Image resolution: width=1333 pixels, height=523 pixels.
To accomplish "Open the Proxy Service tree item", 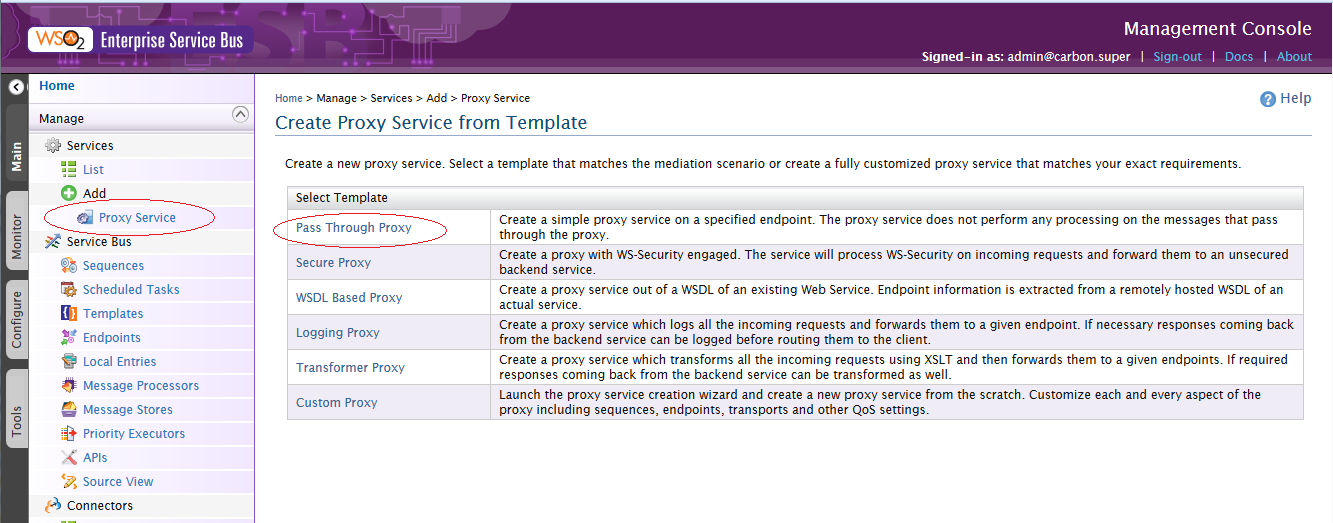I will pyautogui.click(x=137, y=217).
